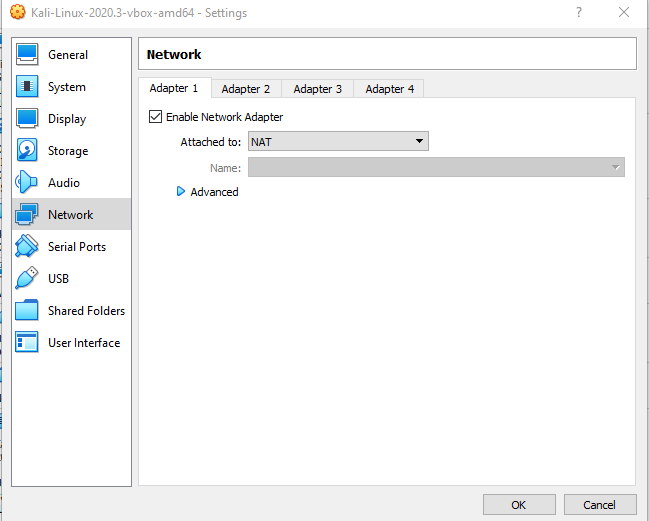Open General settings via its monitor icon
The width and height of the screenshot is (649, 521).
[27, 54]
